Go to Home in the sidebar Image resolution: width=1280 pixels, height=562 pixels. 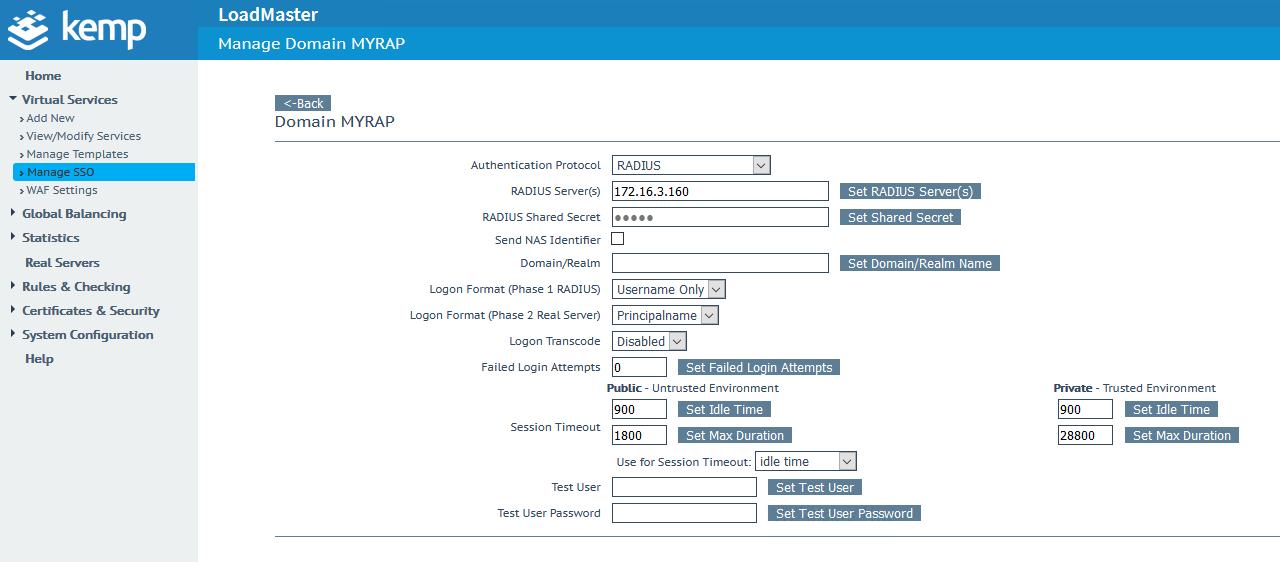coord(43,76)
